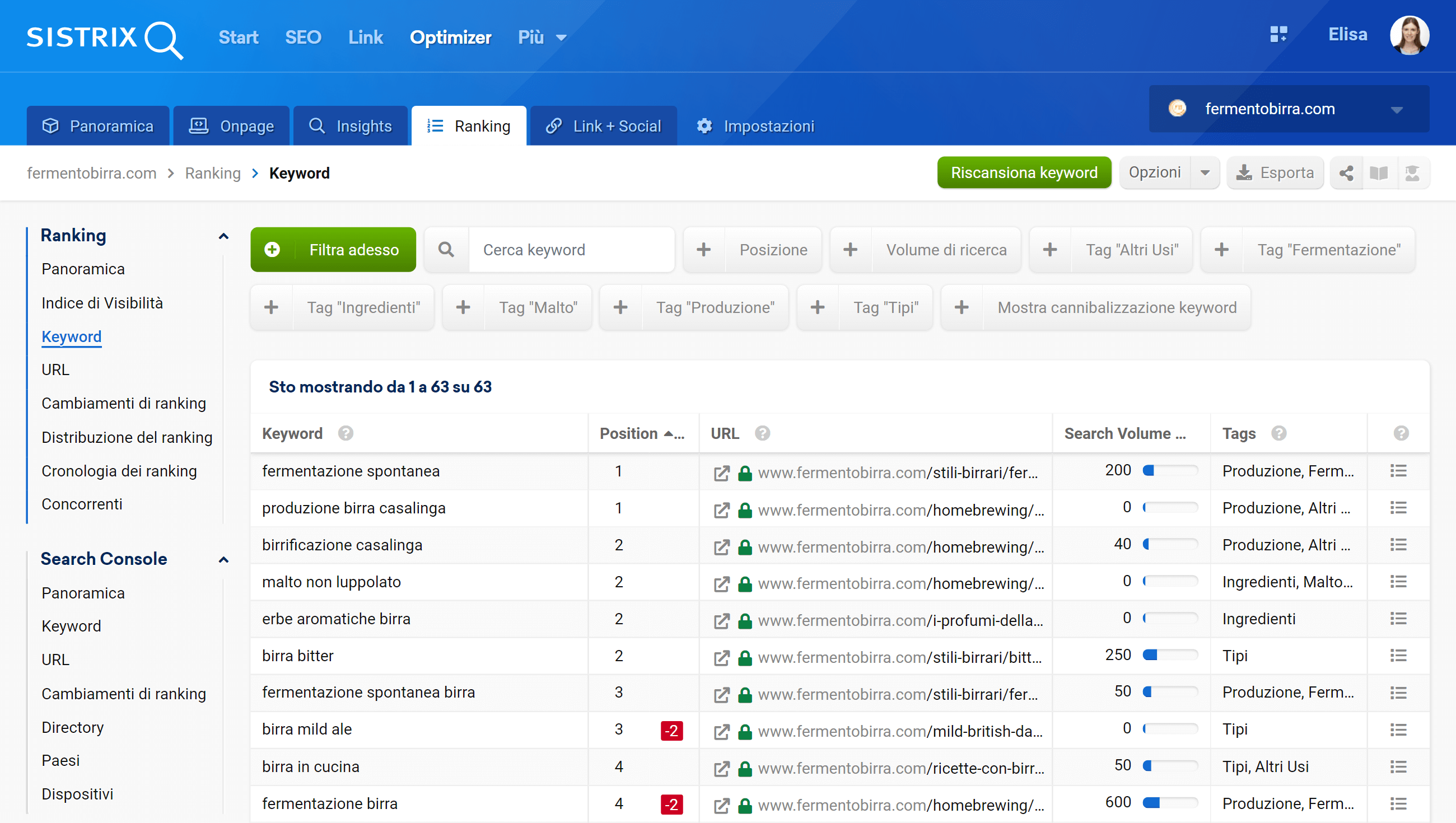Open the Start menu item
The height and width of the screenshot is (823, 1456).
click(239, 38)
